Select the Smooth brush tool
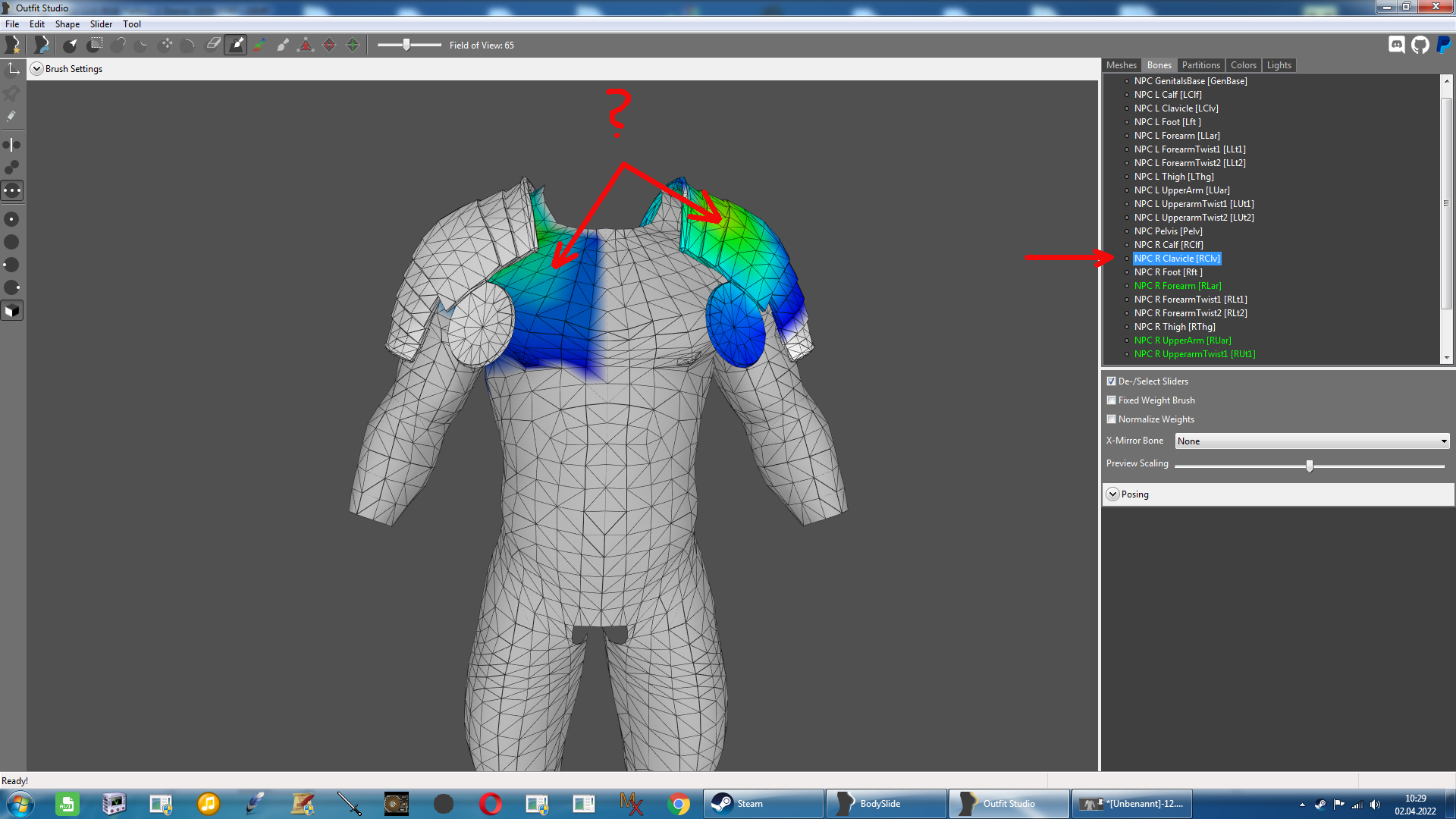The width and height of the screenshot is (1456, 819). pyautogui.click(x=189, y=45)
